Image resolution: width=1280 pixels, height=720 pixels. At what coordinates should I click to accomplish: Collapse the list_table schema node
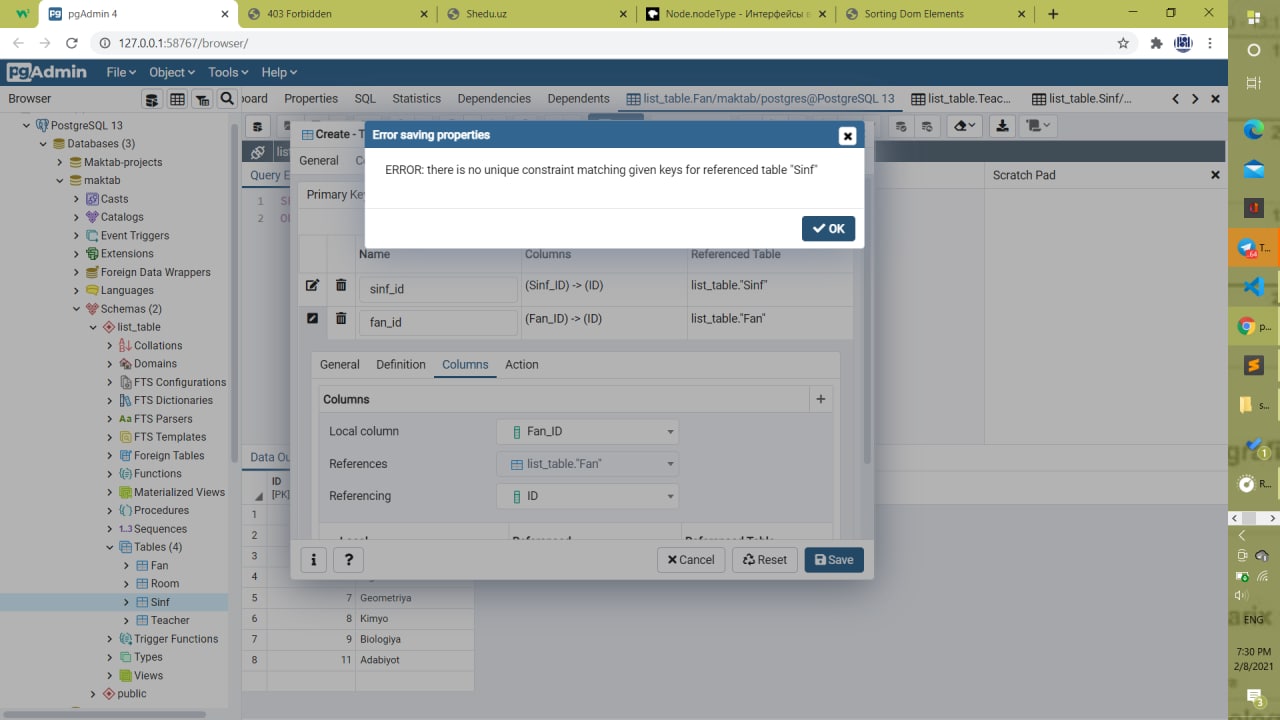[94, 327]
